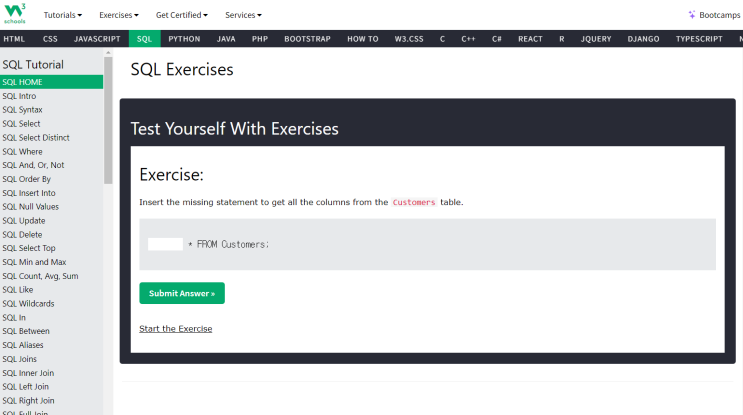Go to the JAVASCRIPT tab

tap(97, 39)
